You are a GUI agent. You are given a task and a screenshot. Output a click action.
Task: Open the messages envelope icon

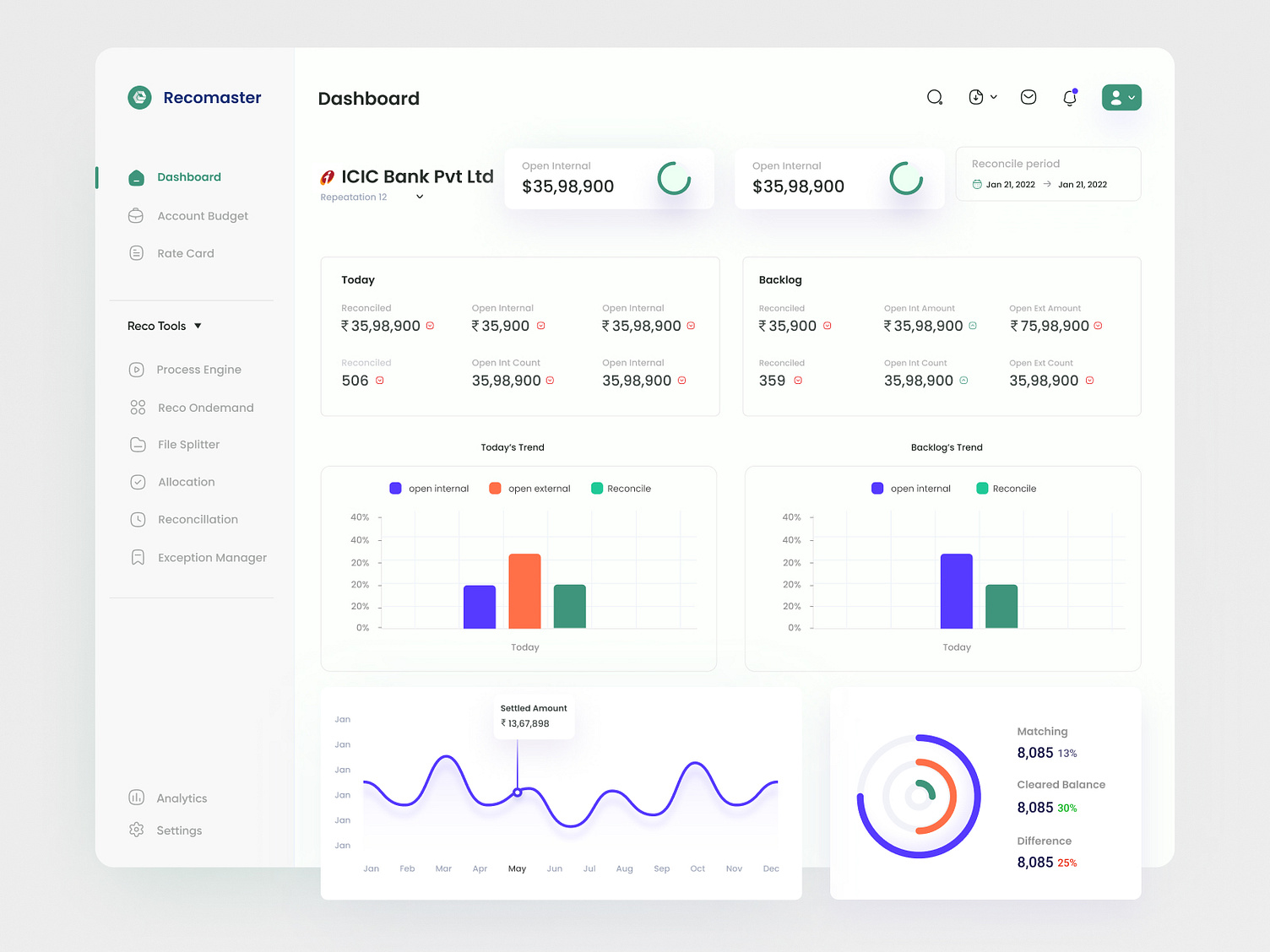coord(1028,97)
